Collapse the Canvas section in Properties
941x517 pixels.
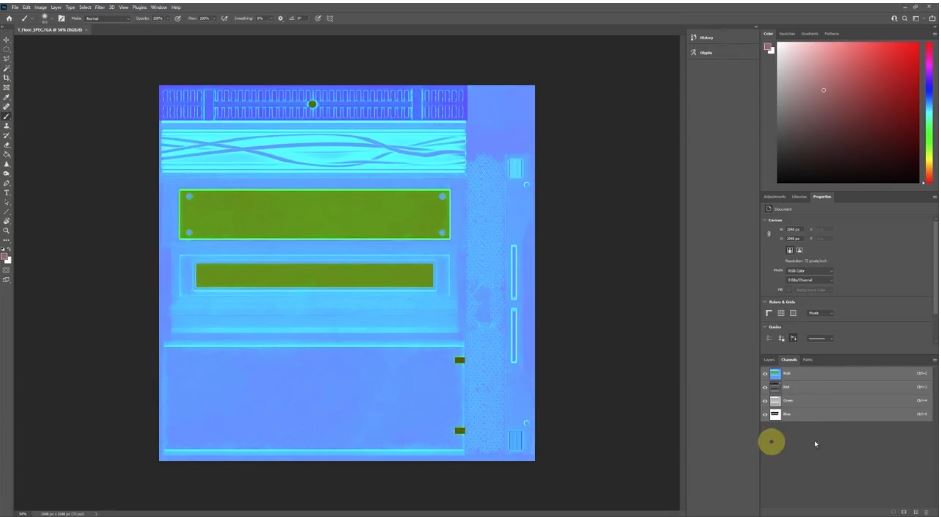coord(766,220)
